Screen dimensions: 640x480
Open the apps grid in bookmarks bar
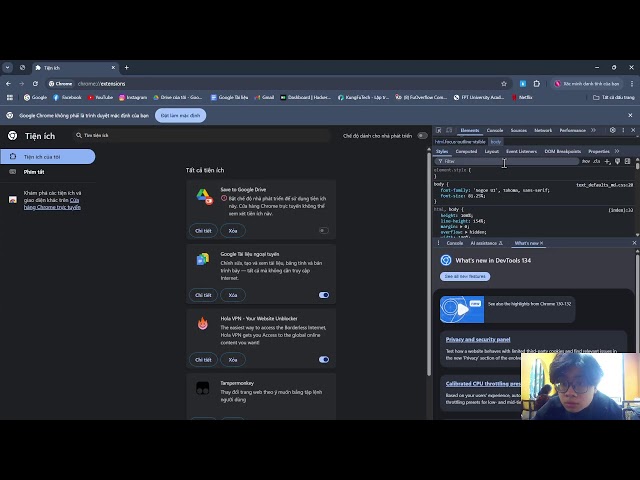(x=10, y=98)
